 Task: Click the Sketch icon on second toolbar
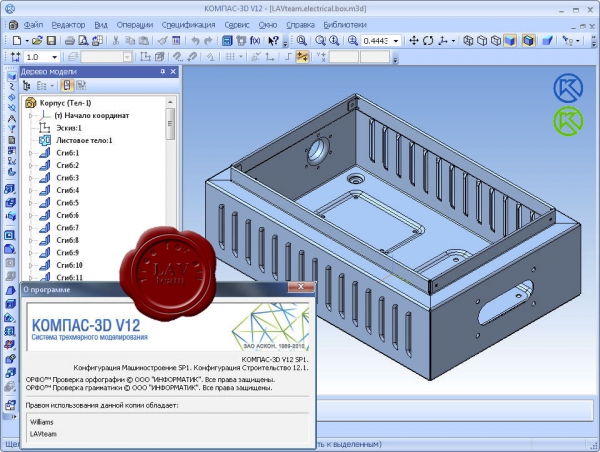[x=145, y=57]
